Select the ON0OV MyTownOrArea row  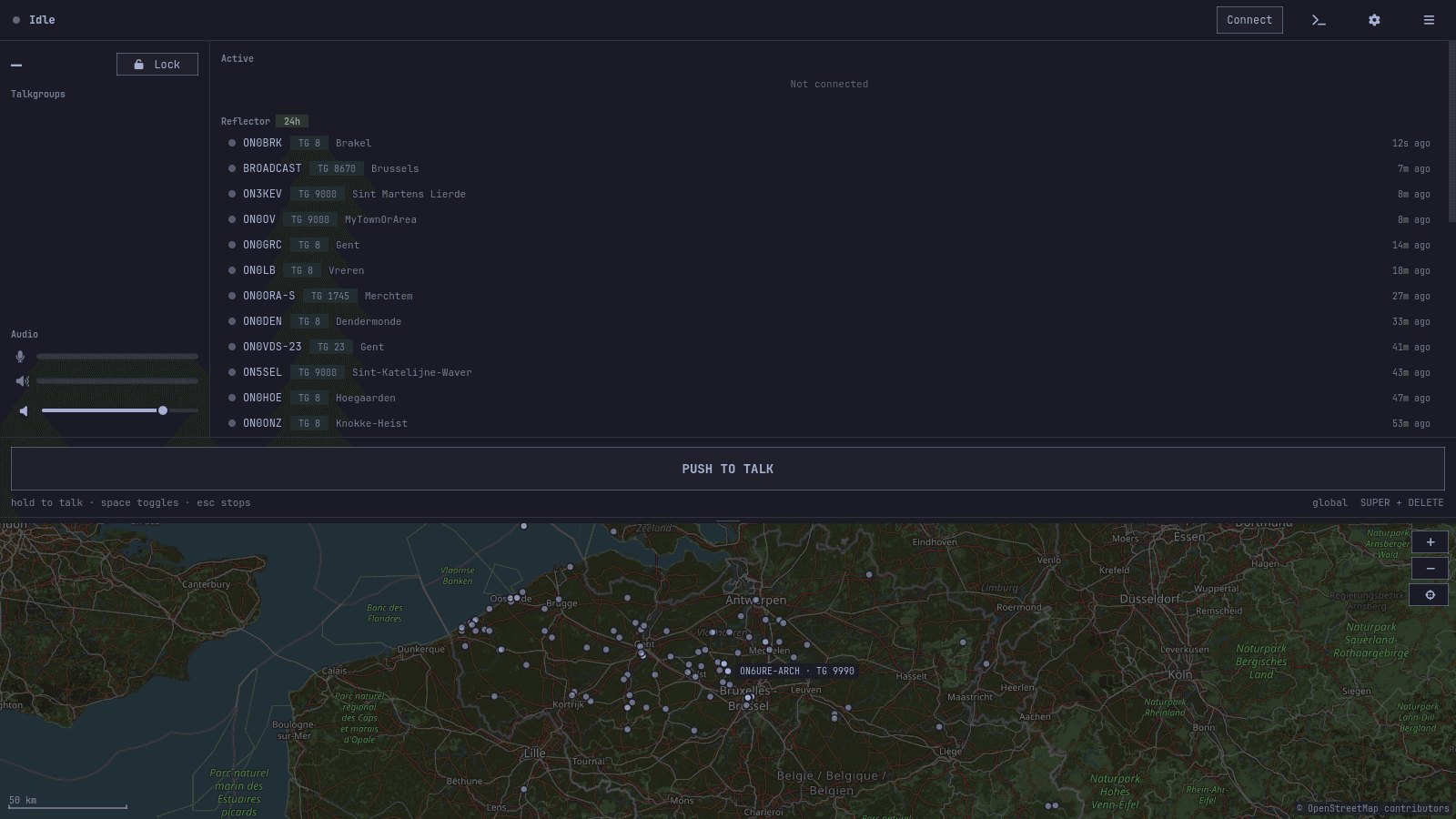(829, 219)
